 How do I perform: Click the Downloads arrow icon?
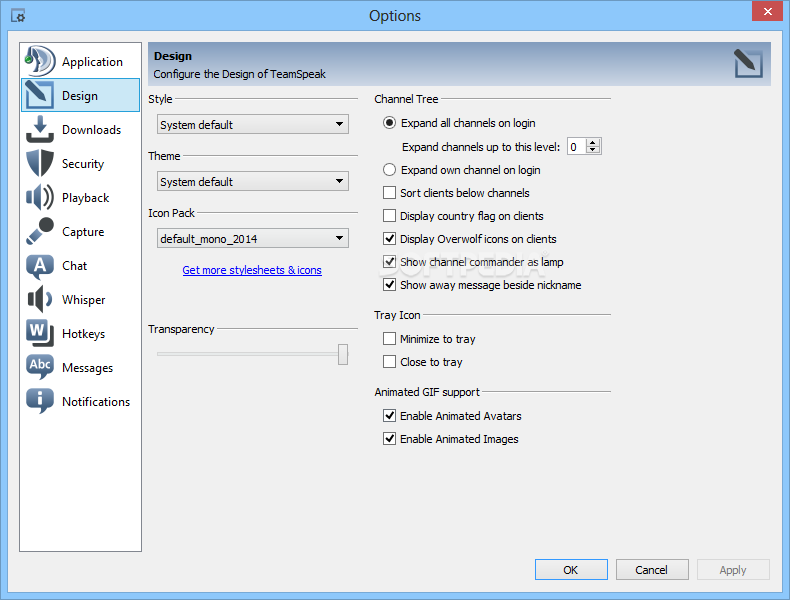tap(40, 129)
